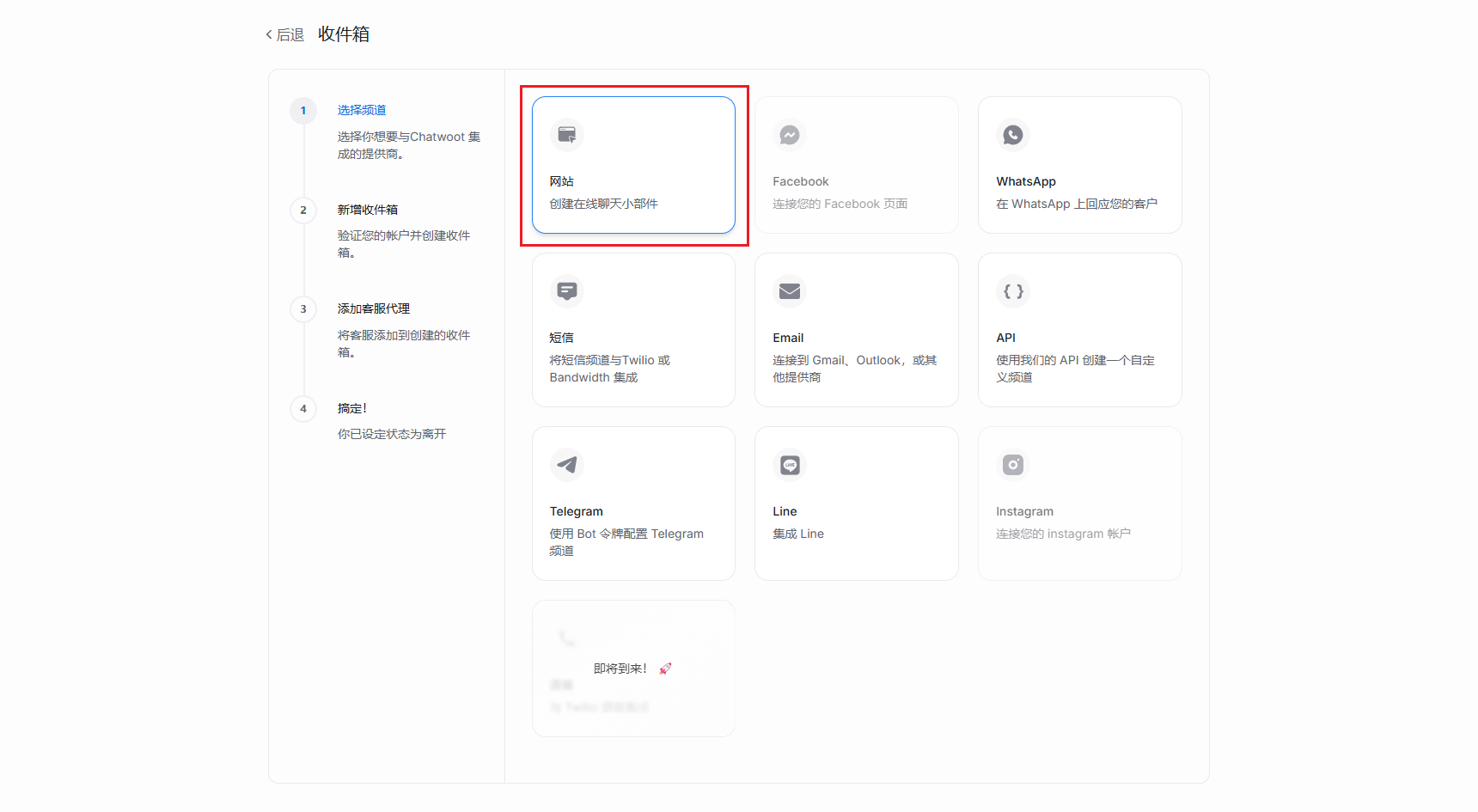Screen dimensions: 1478x812
Task: Click the Website channel browser icon
Action: coord(566,135)
